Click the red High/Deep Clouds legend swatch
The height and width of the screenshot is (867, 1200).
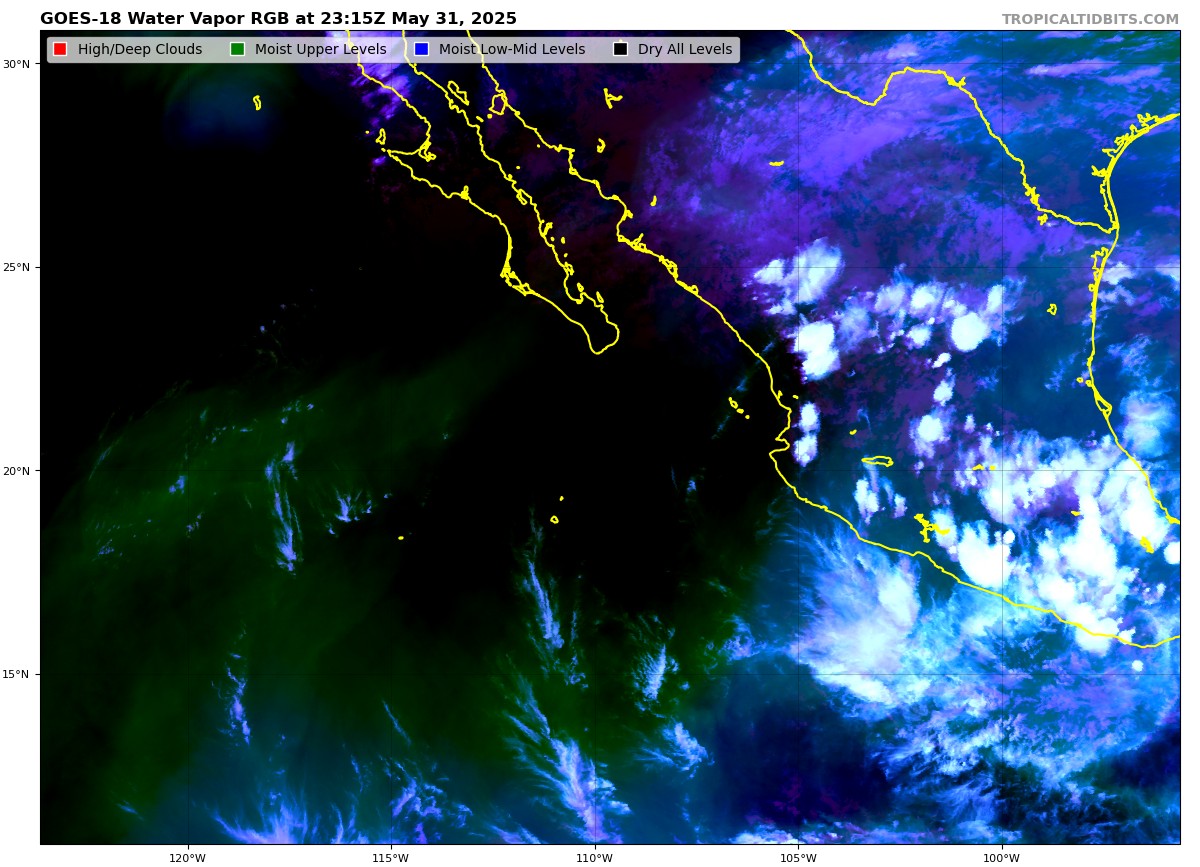point(60,49)
